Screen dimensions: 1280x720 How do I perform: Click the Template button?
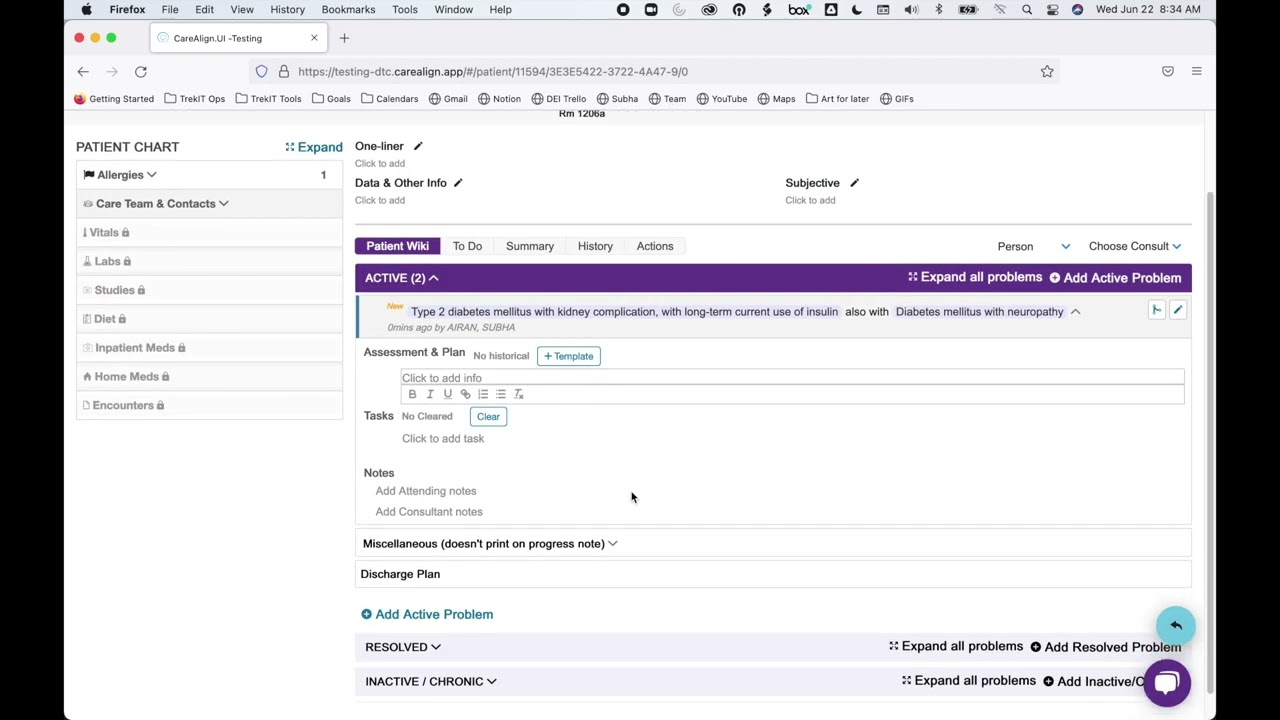click(x=569, y=356)
